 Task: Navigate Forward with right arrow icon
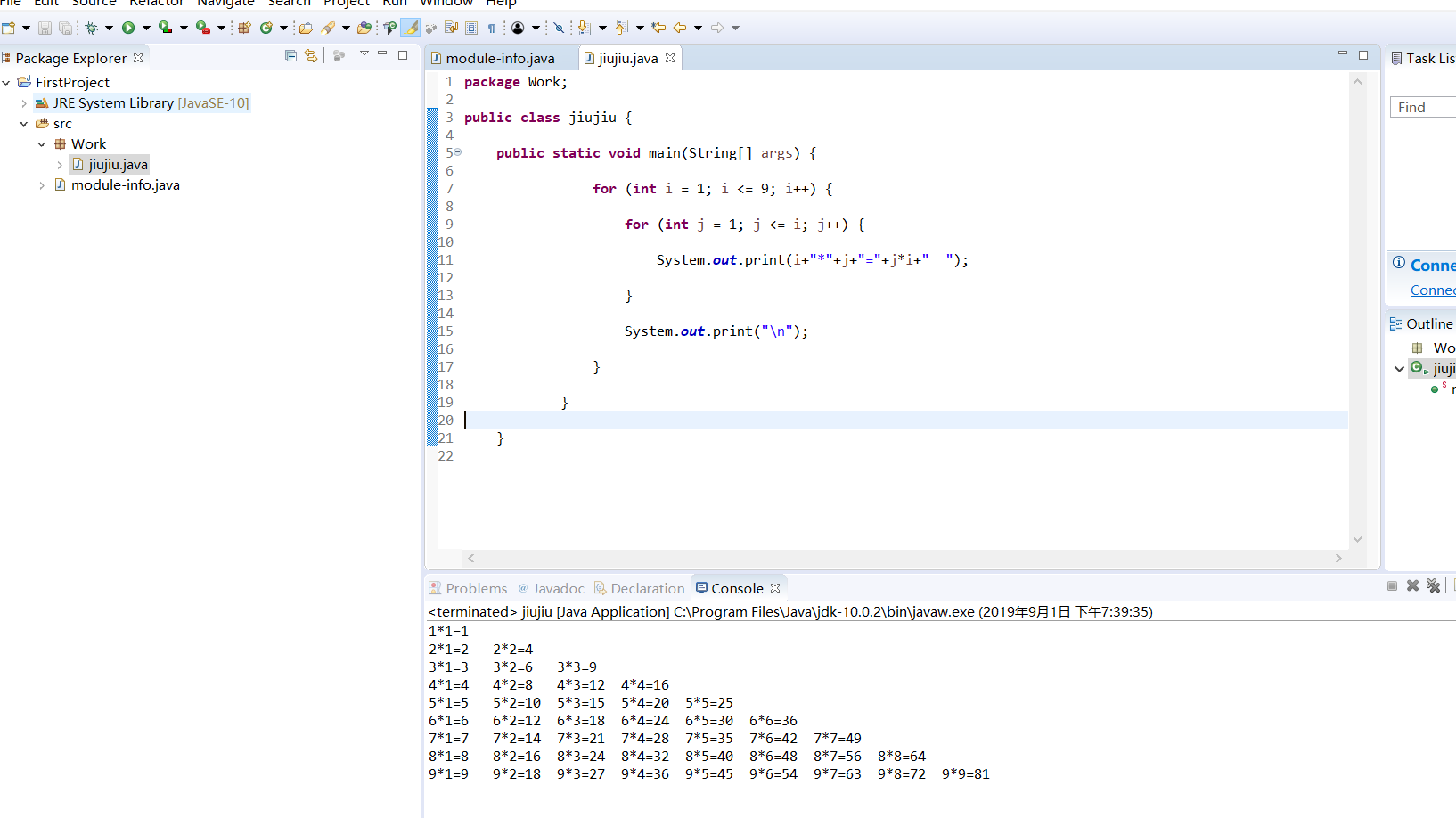(x=717, y=28)
